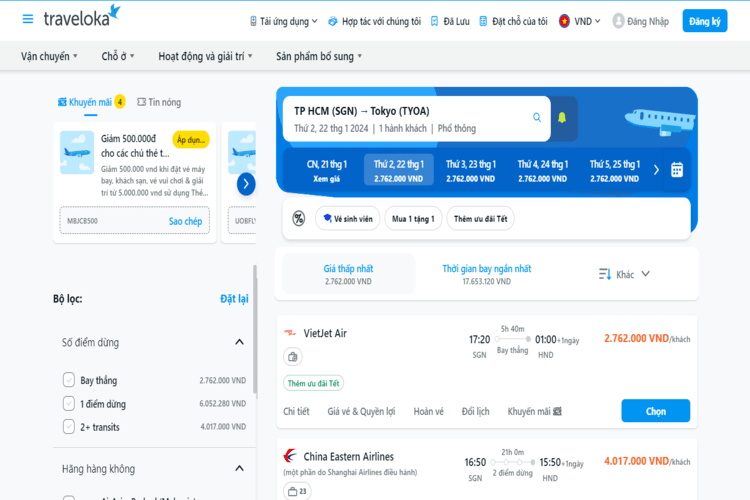Click the Mua 1 tặng 1 filter chip
Screen dimensions: 750x500
(413, 219)
